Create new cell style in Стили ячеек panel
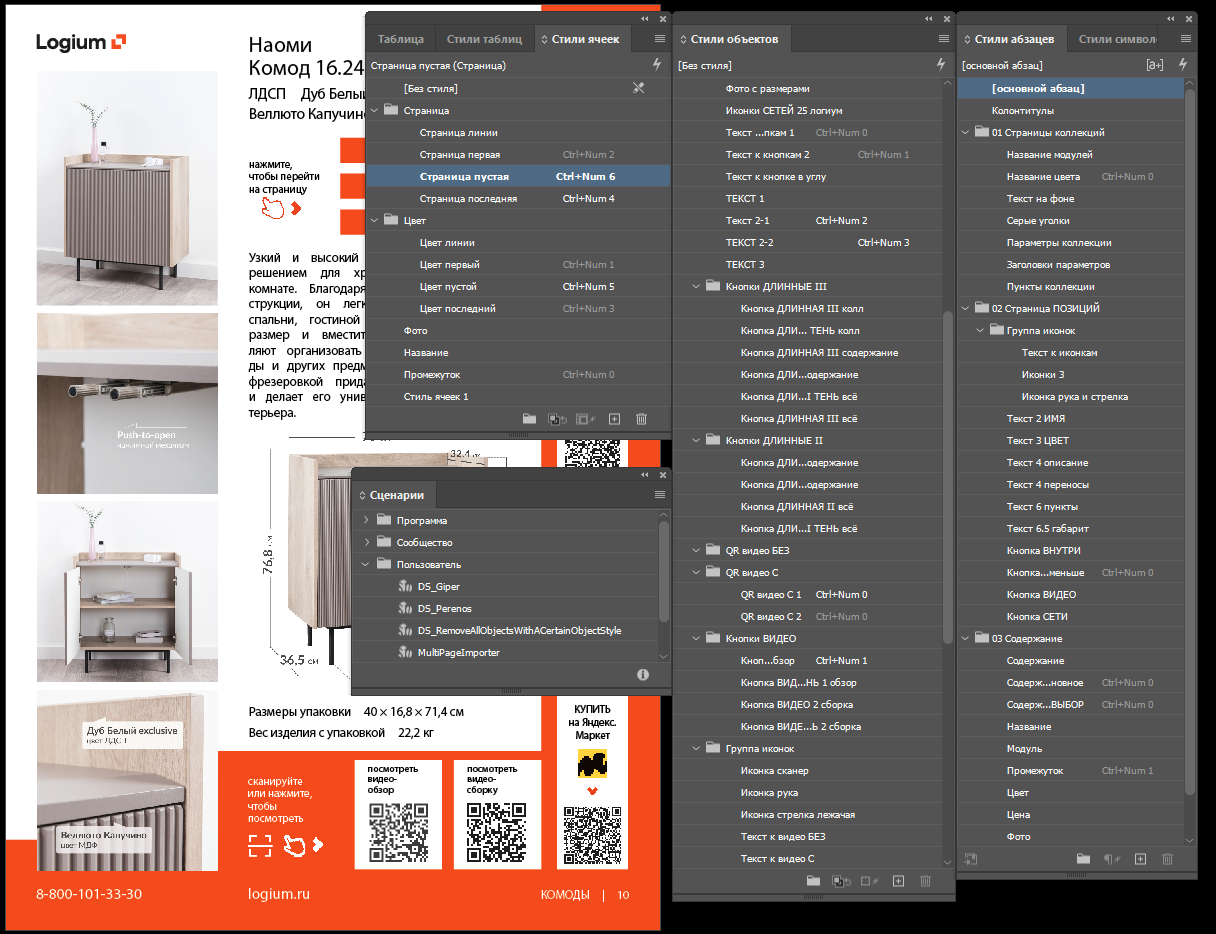The height and width of the screenshot is (934, 1216). click(615, 420)
